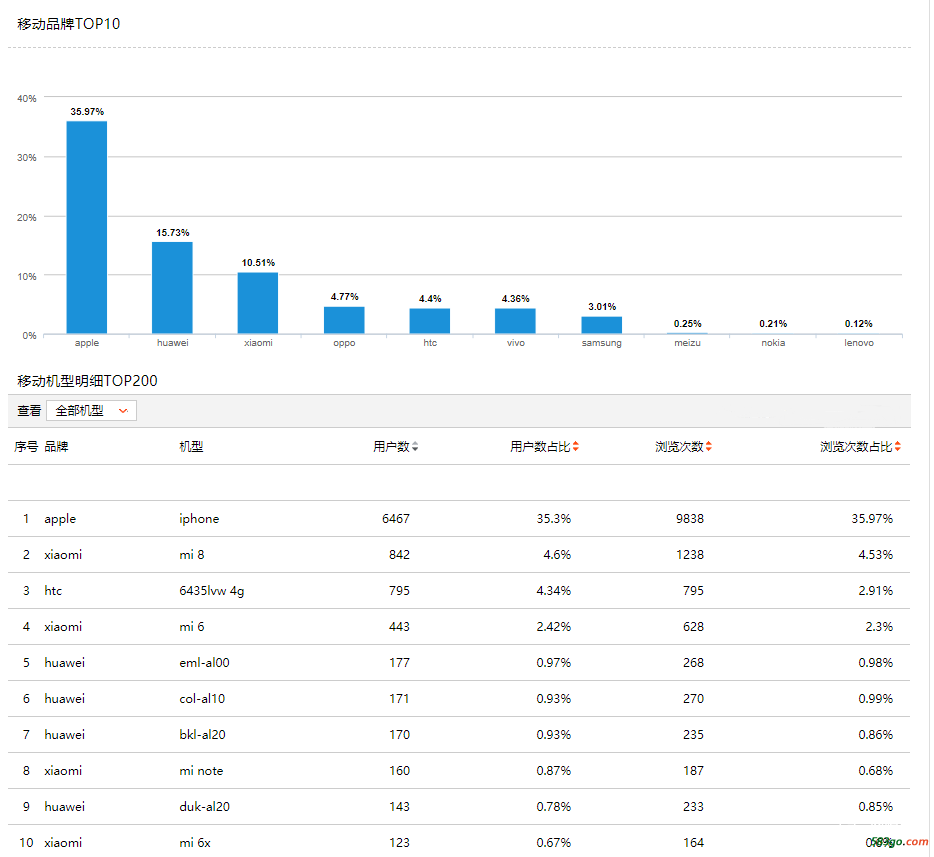Click user count 6467 in iphone row
The image size is (934, 857).
pos(396,519)
